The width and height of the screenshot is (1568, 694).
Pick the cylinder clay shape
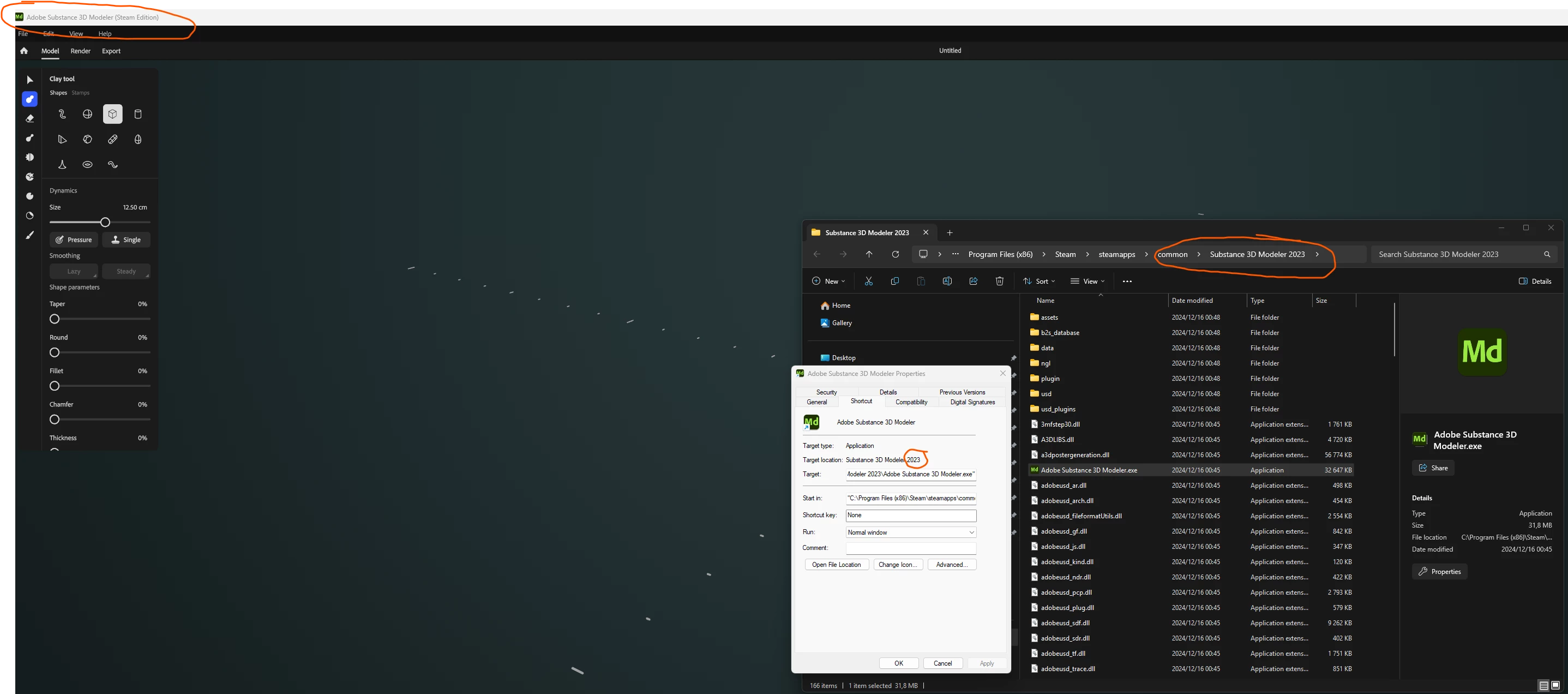tap(137, 114)
